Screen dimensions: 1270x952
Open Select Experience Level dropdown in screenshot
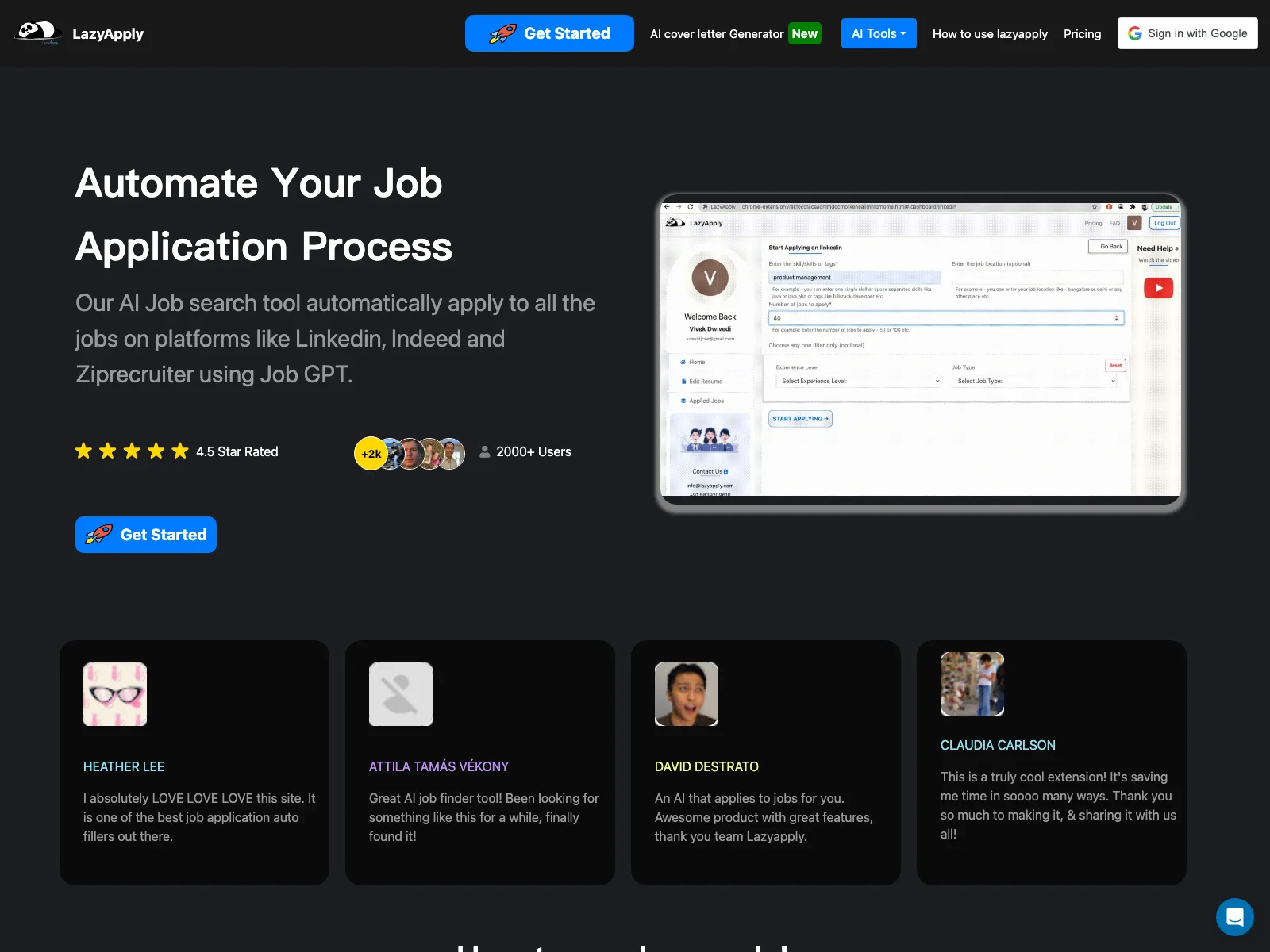click(858, 381)
